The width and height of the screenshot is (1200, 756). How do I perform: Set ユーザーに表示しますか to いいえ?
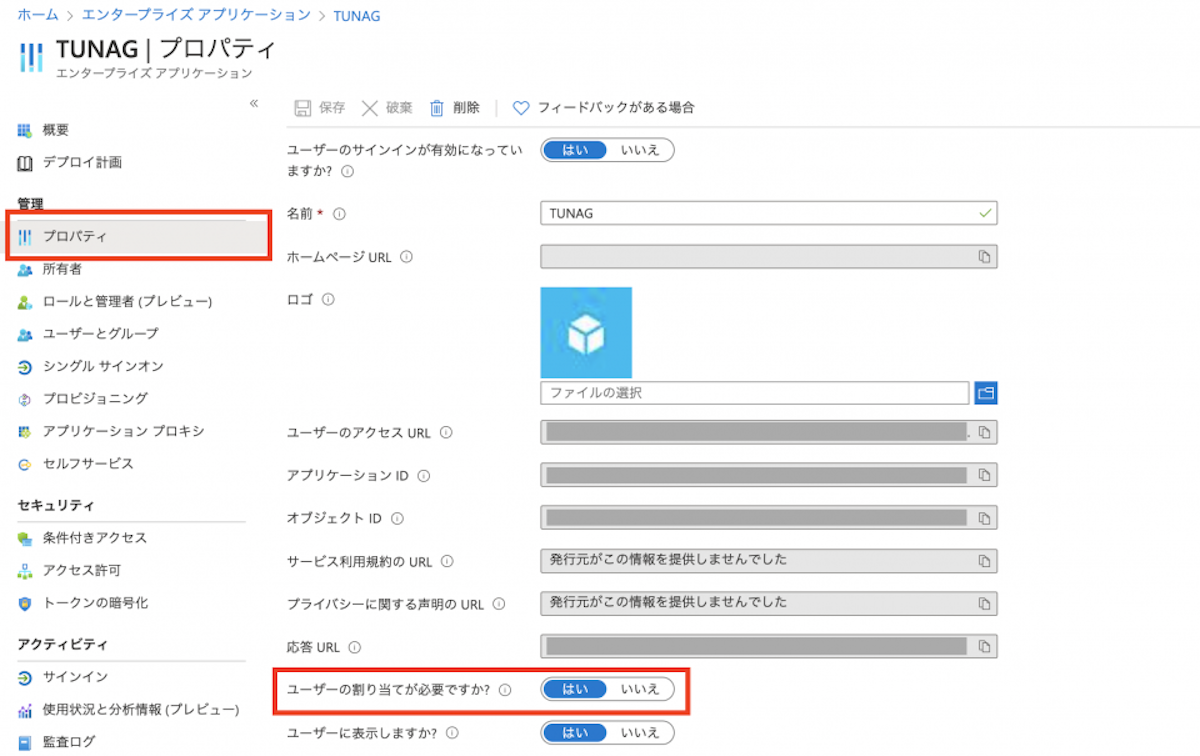(x=640, y=733)
